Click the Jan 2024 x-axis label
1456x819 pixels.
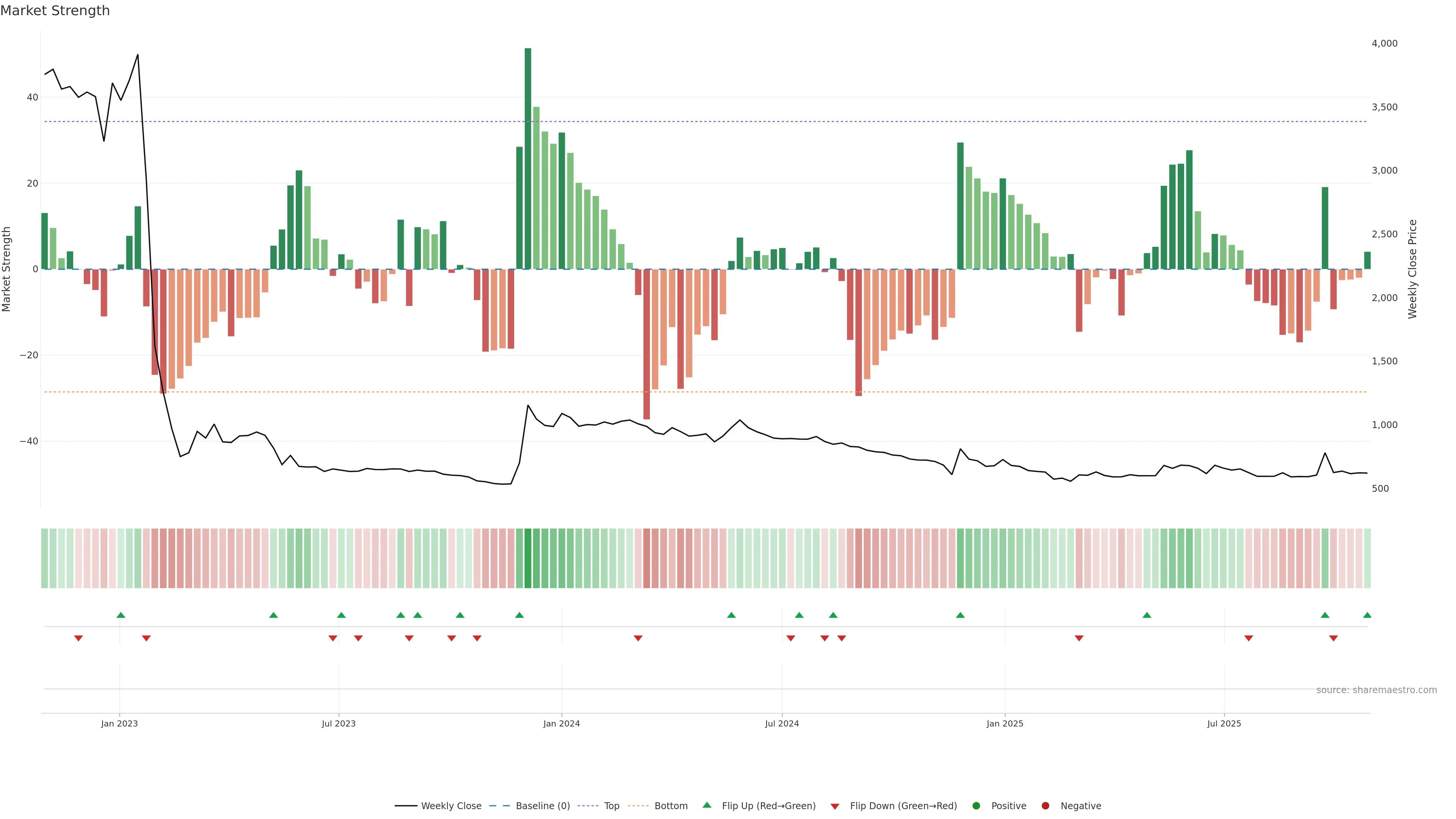[x=561, y=723]
